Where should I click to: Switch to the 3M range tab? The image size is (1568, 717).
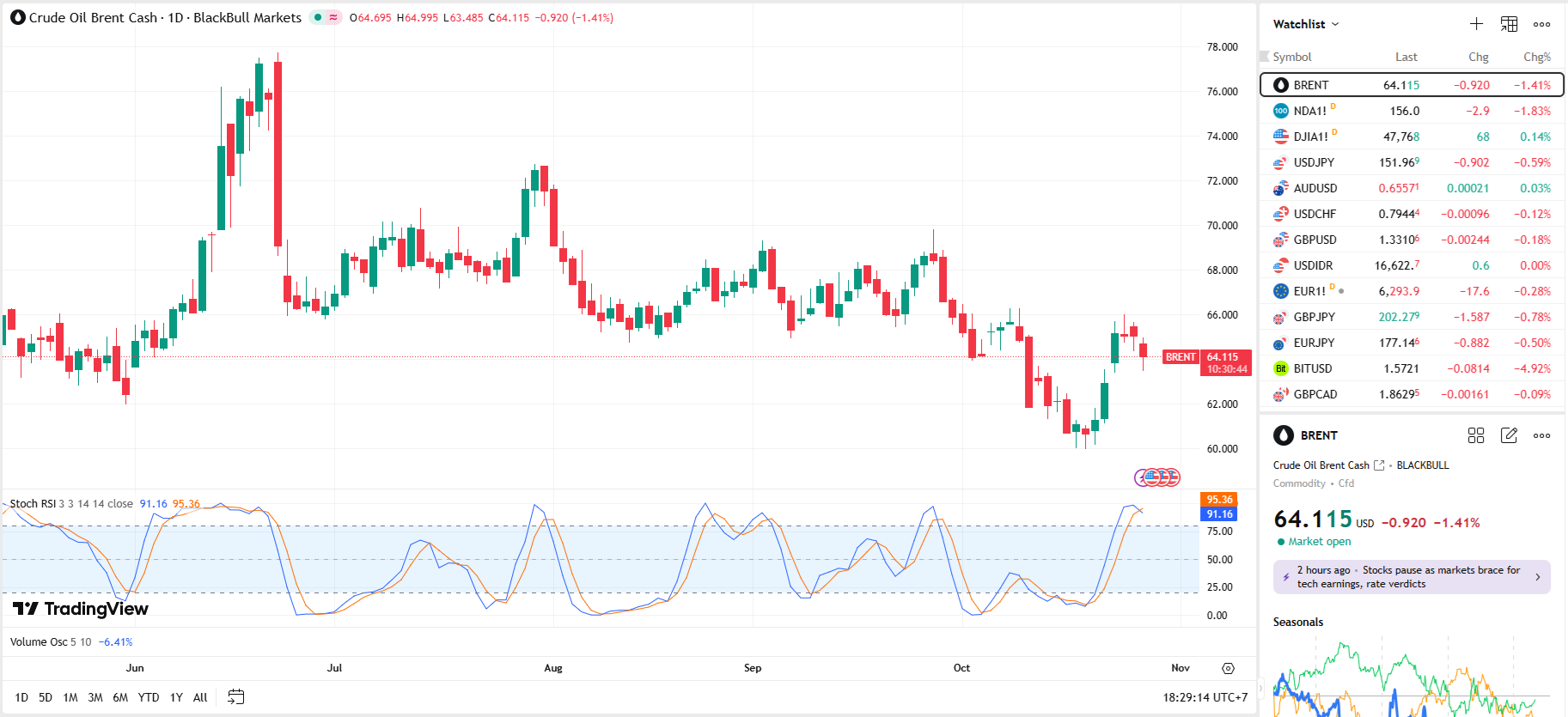pyautogui.click(x=95, y=697)
